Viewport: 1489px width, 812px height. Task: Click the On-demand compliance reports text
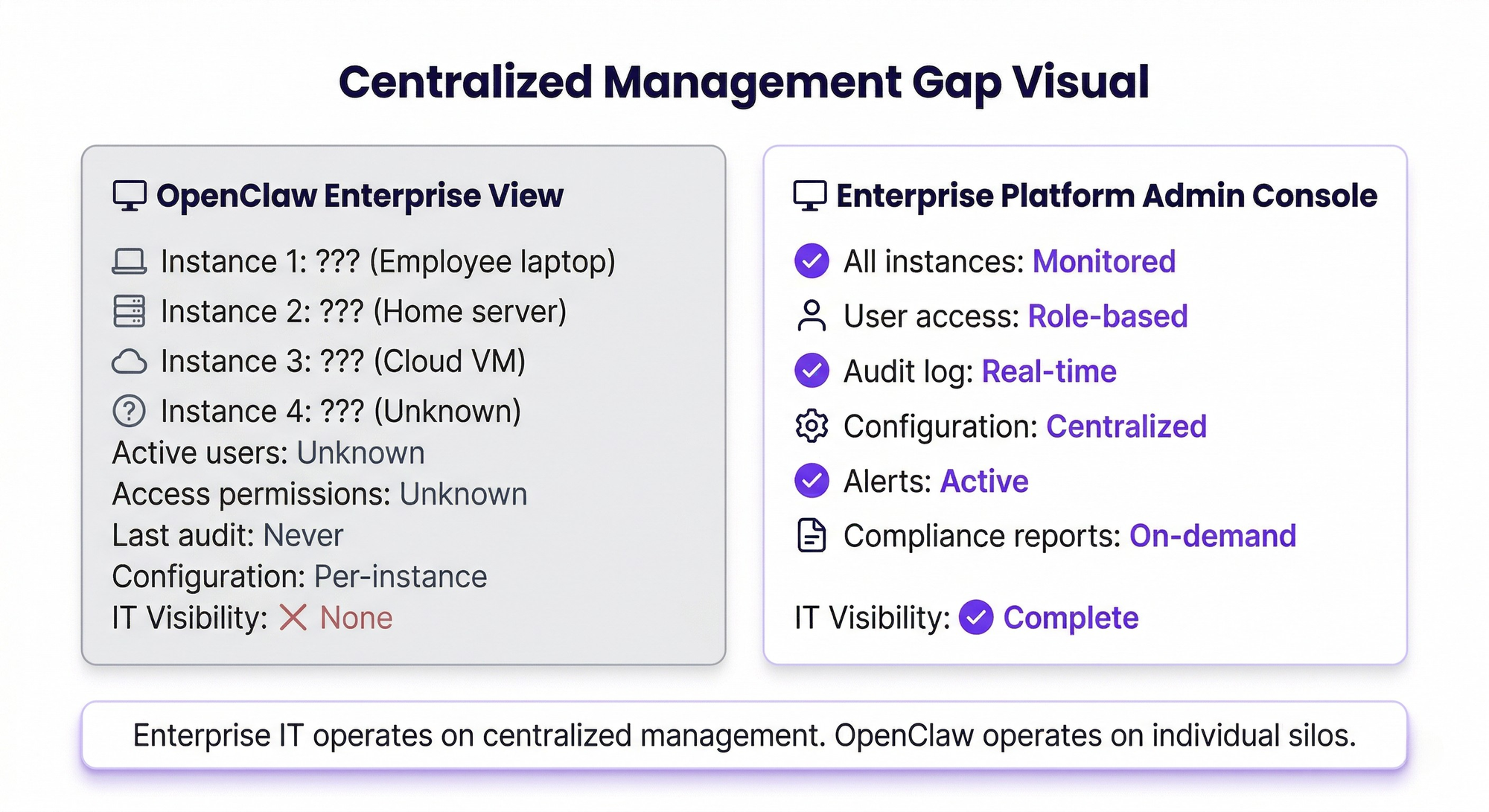click(x=1212, y=536)
